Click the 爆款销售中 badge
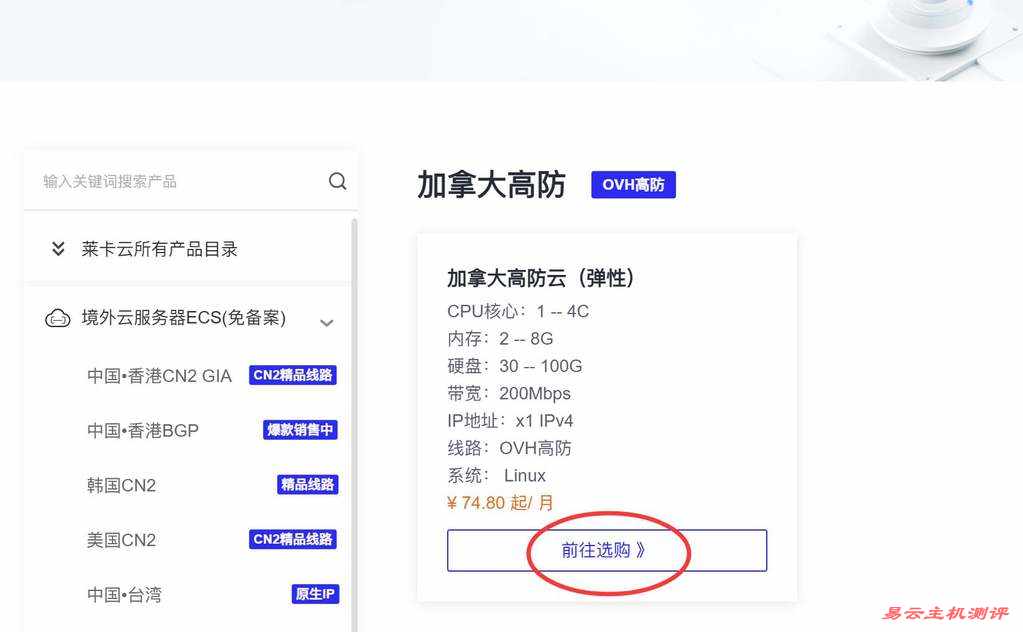 (x=300, y=430)
